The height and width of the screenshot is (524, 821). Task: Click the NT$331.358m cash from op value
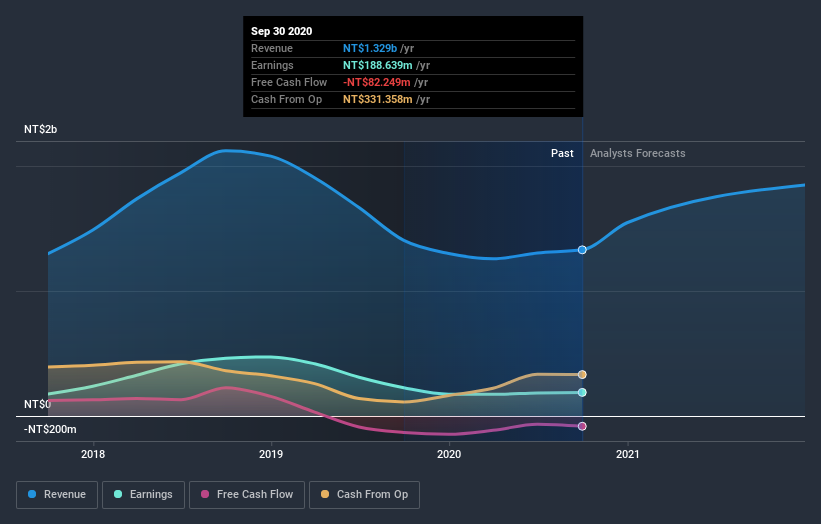[378, 99]
